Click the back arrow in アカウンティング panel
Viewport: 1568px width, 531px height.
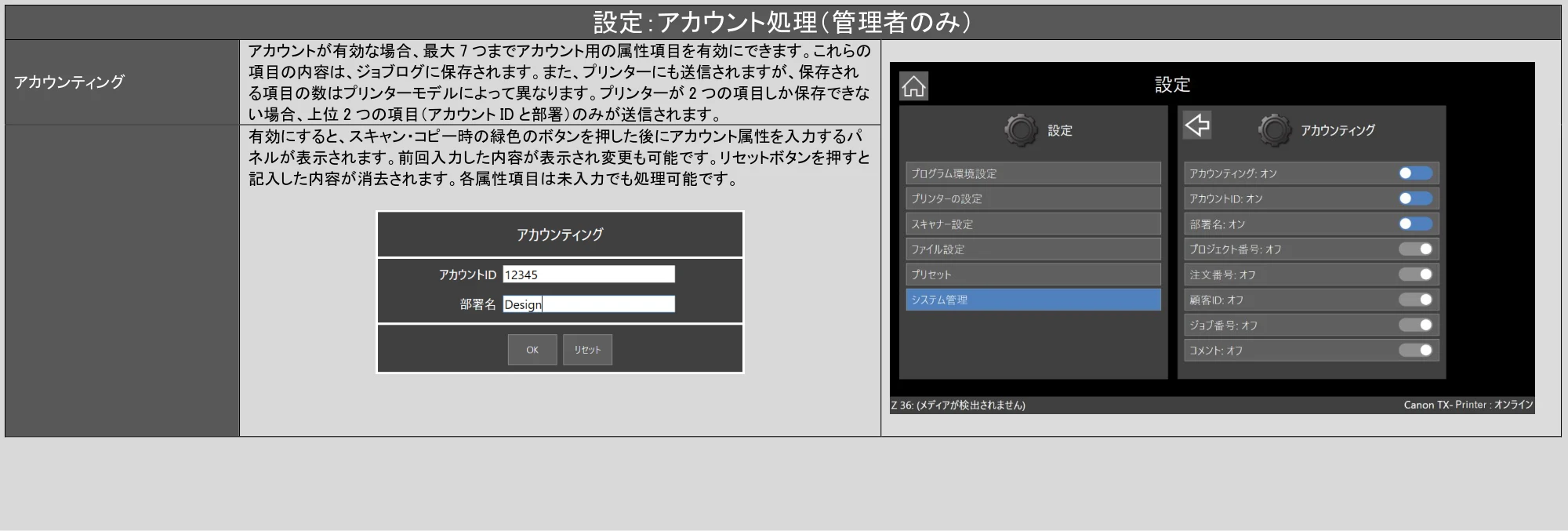pyautogui.click(x=1197, y=125)
